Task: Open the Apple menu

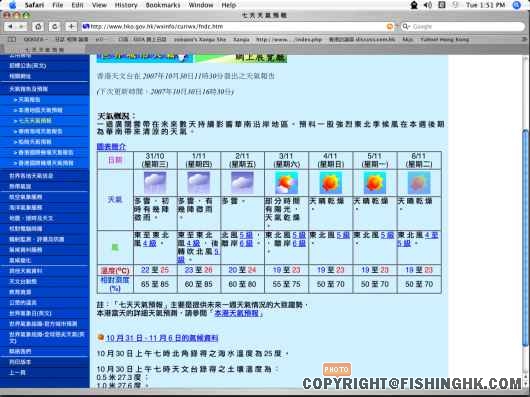Action: click(x=12, y=5)
